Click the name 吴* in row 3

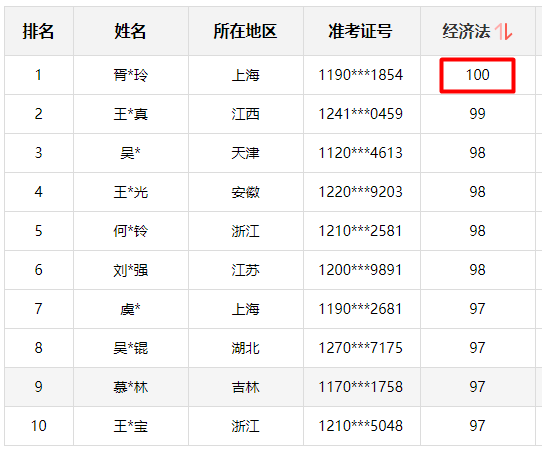coord(130,153)
